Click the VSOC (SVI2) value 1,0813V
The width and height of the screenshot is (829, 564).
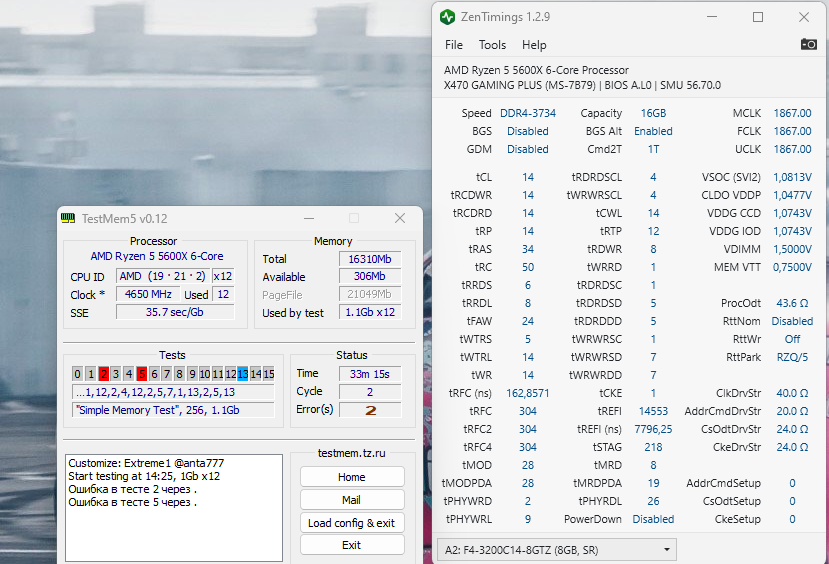[792, 177]
